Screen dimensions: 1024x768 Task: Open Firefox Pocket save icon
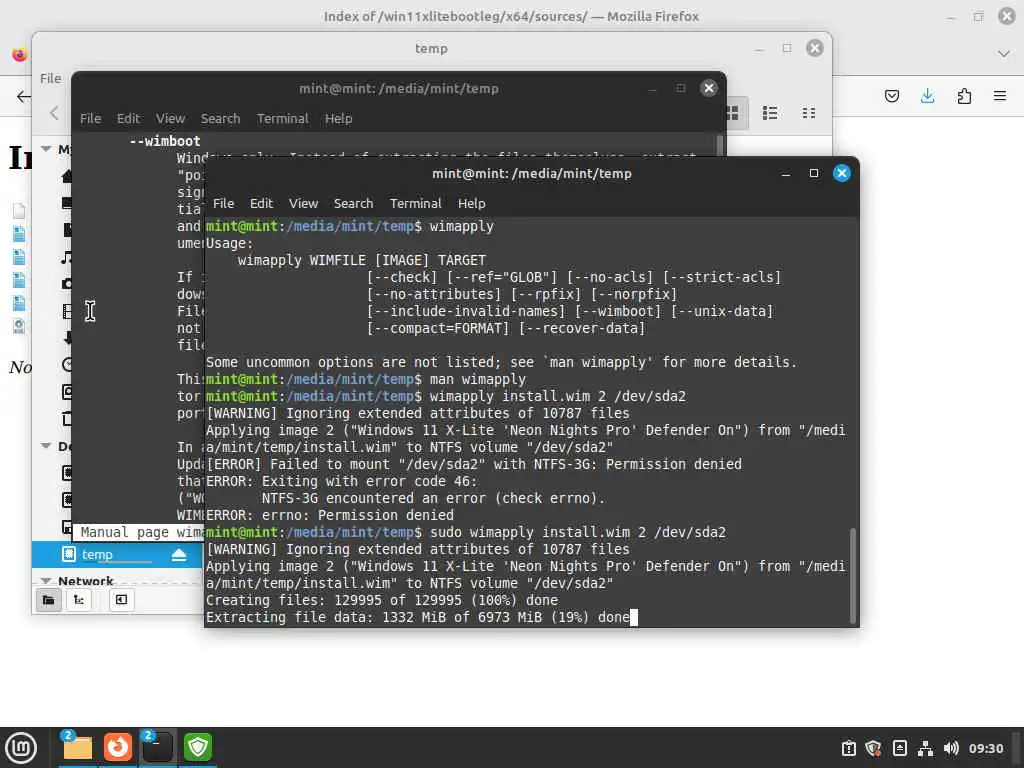coord(891,97)
